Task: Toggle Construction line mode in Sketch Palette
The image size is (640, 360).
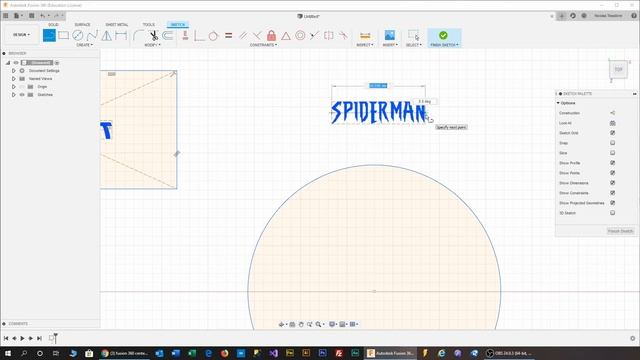Action: [x=612, y=113]
